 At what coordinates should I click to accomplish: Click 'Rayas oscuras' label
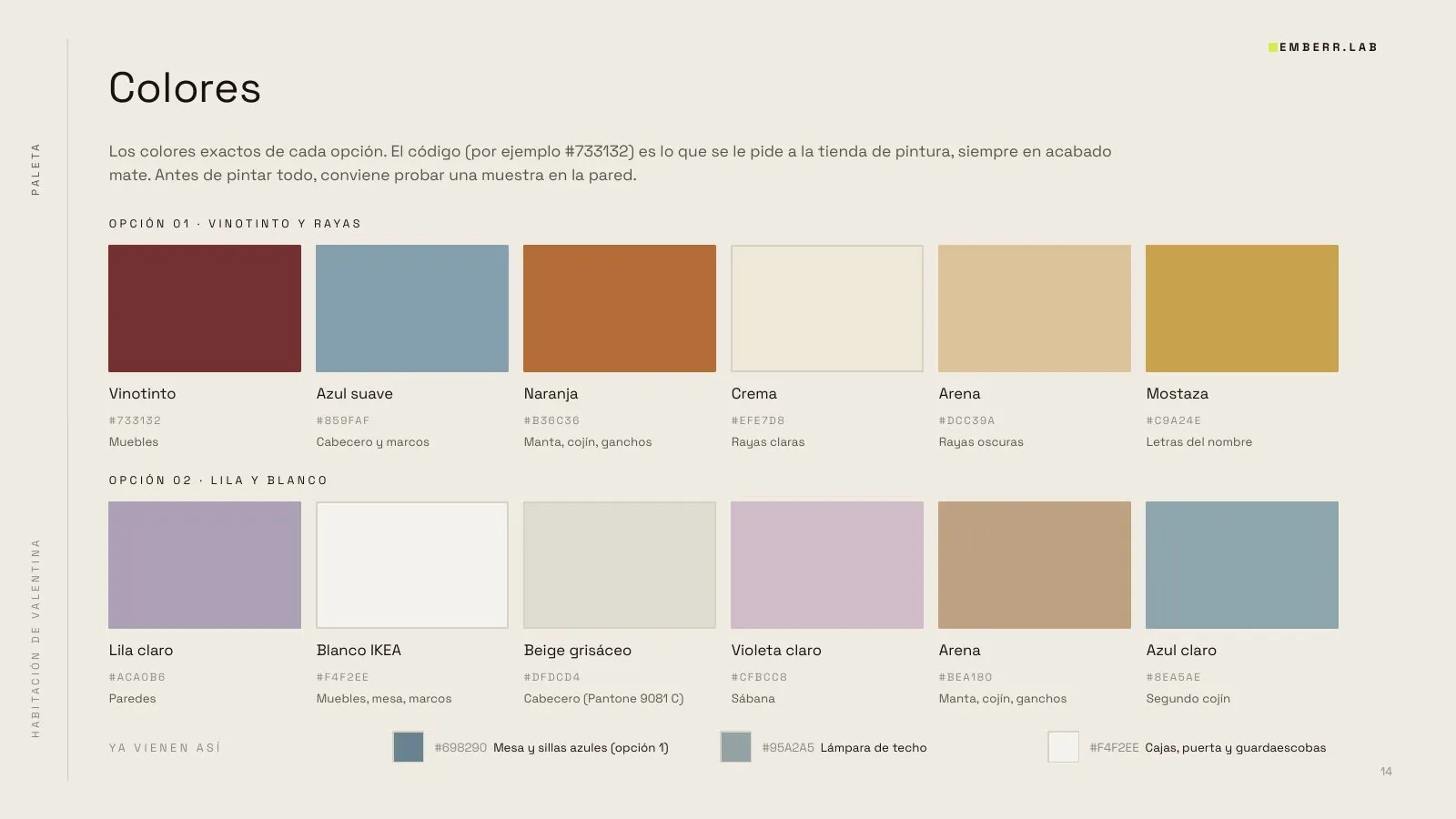pyautogui.click(x=981, y=442)
